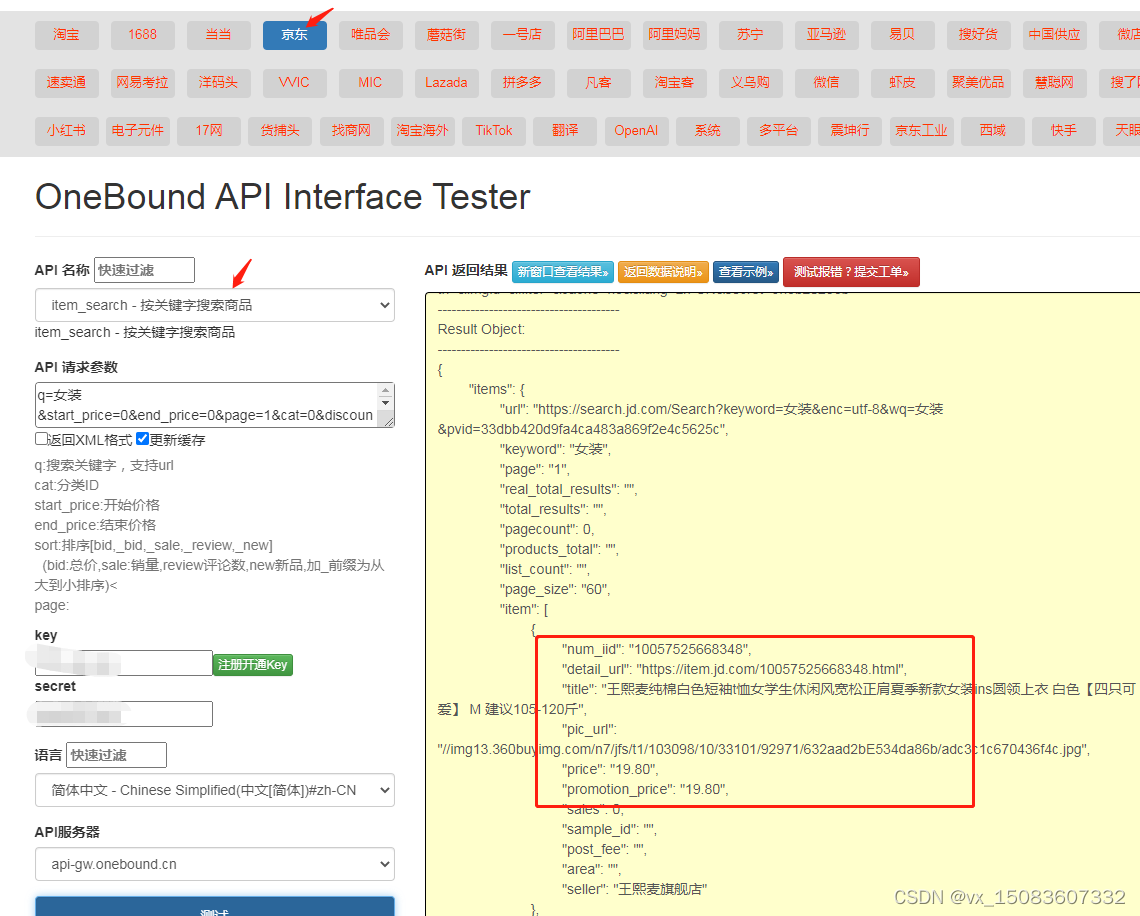
Task: Open the 搜好货 platform tab
Action: coord(979,35)
